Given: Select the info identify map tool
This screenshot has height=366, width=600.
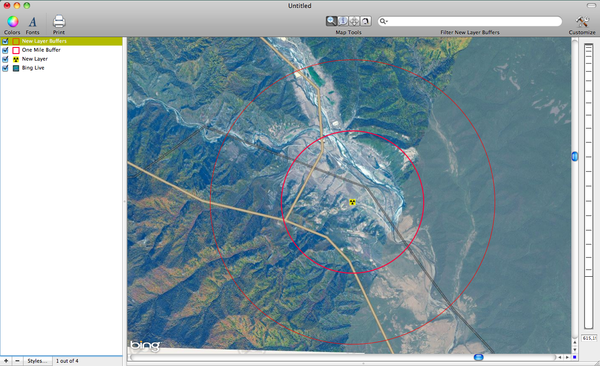Looking at the screenshot, I should pos(343,21).
